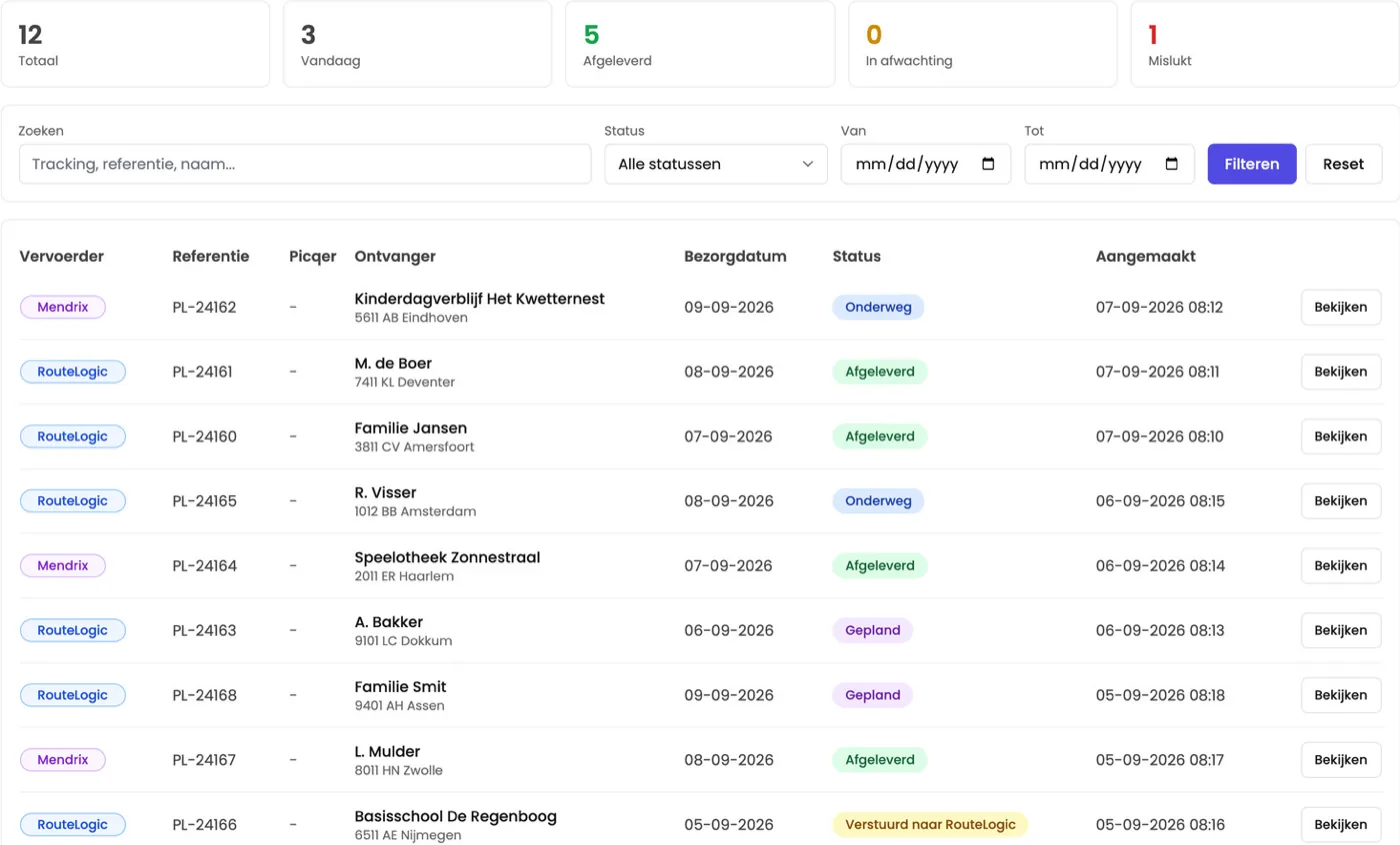Click the Mendrix badge for PL-24162
Viewport: 1400px width, 845px height.
(x=63, y=307)
